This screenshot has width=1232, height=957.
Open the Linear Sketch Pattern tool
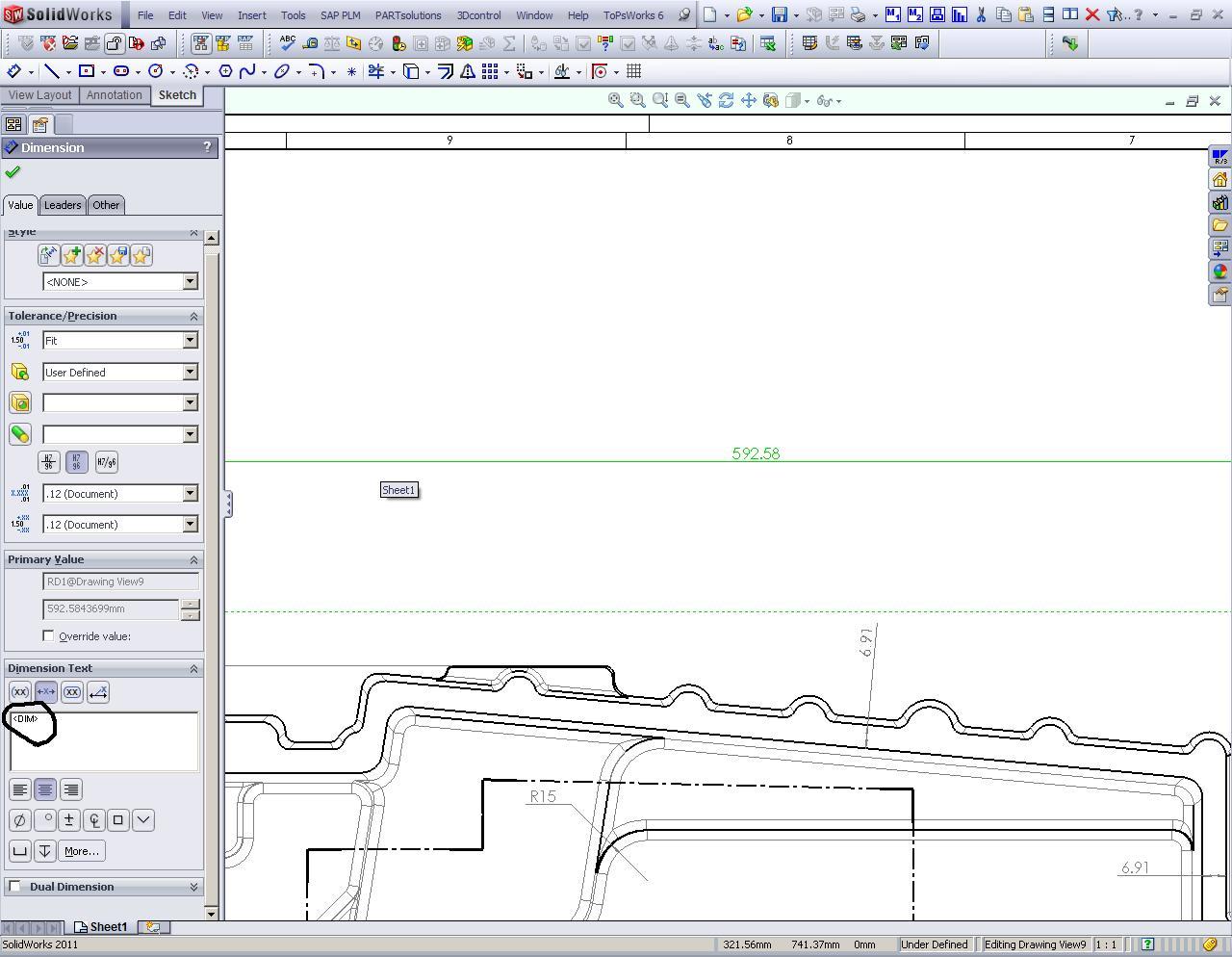click(x=490, y=71)
